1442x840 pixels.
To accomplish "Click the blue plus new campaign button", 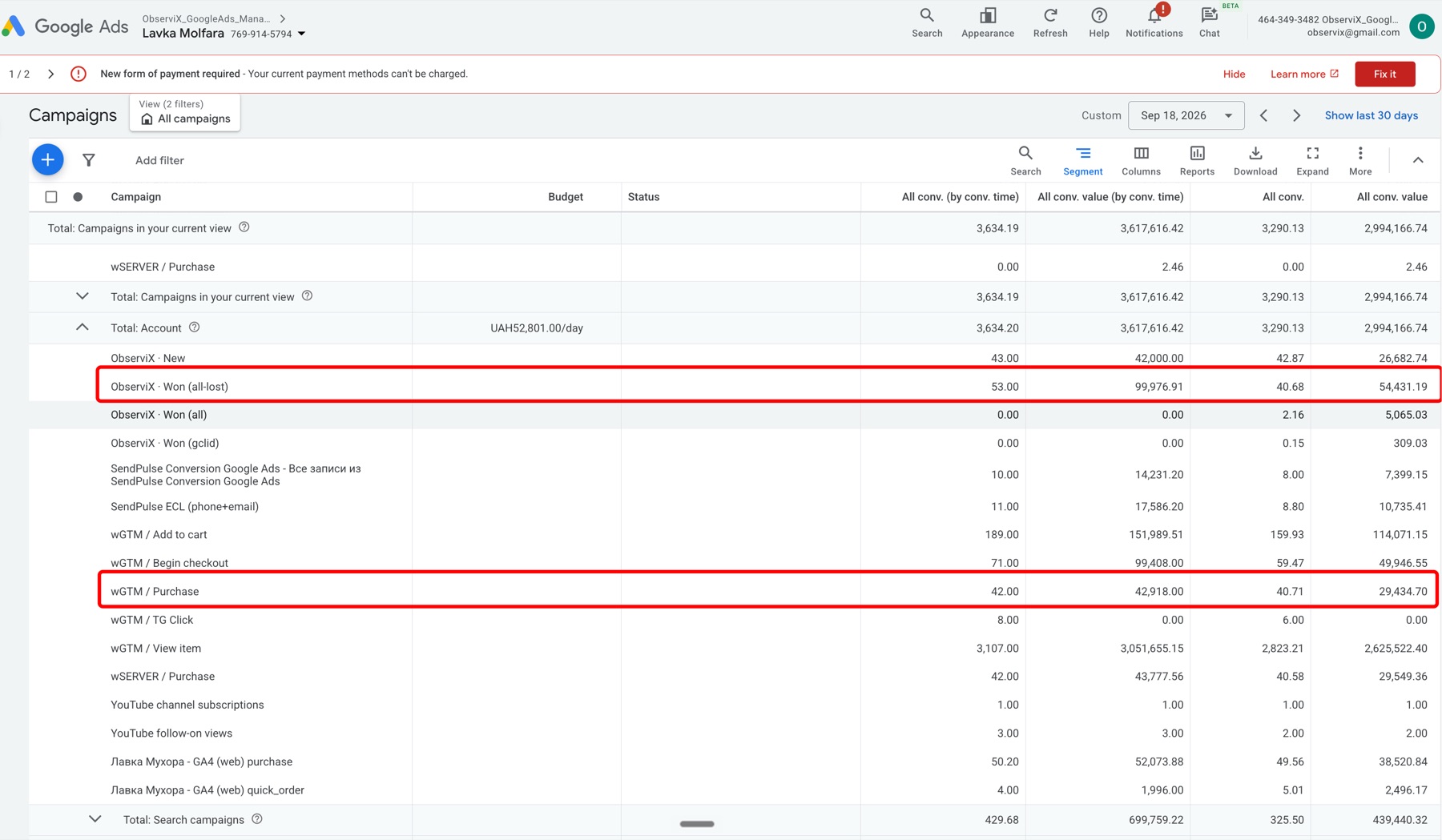I will [48, 159].
